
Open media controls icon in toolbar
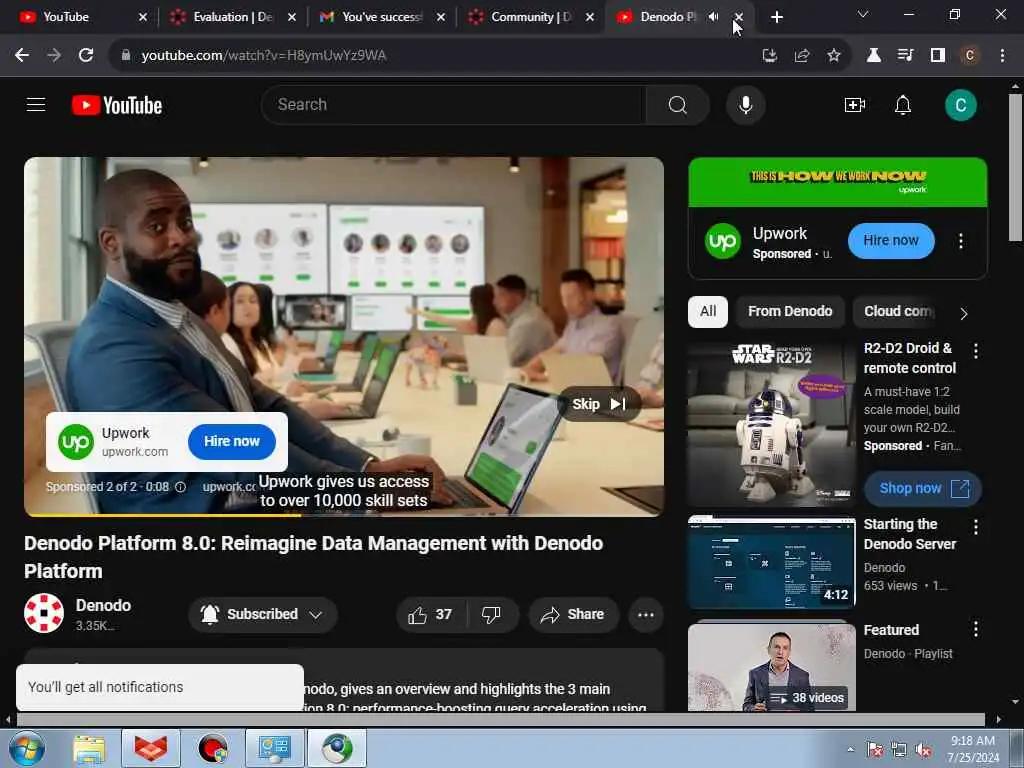click(x=905, y=55)
